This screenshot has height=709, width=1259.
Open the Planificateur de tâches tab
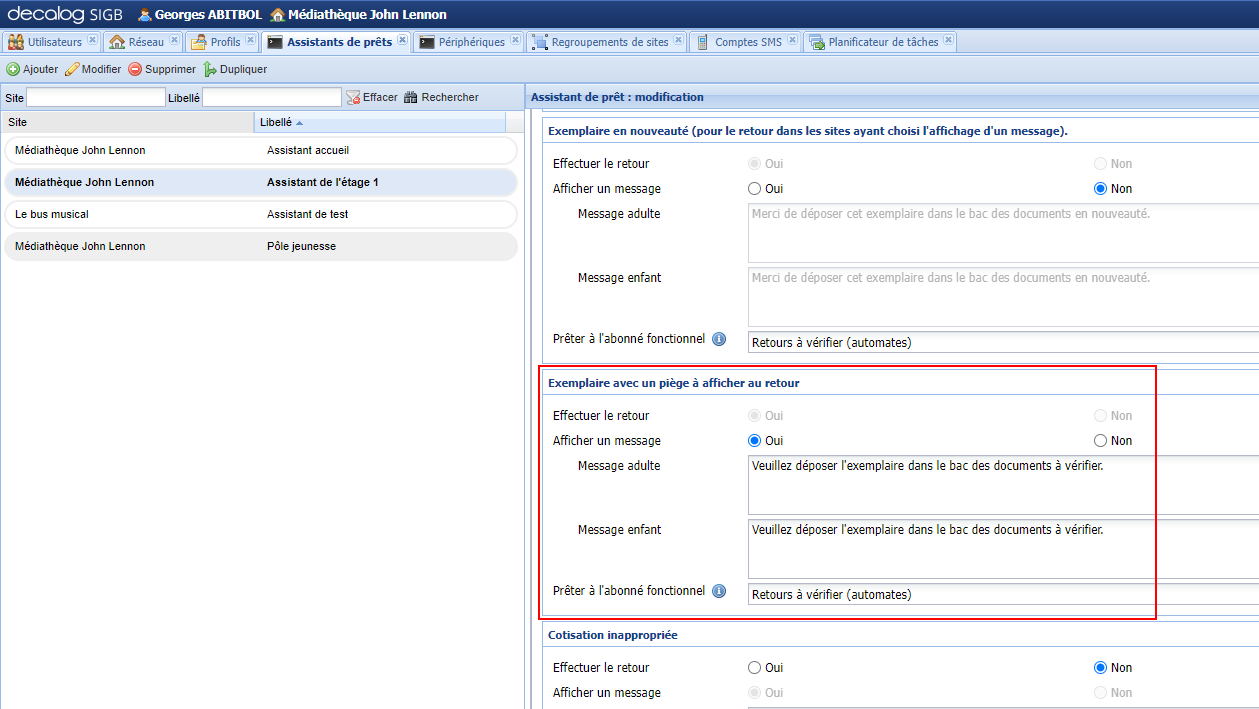point(882,42)
